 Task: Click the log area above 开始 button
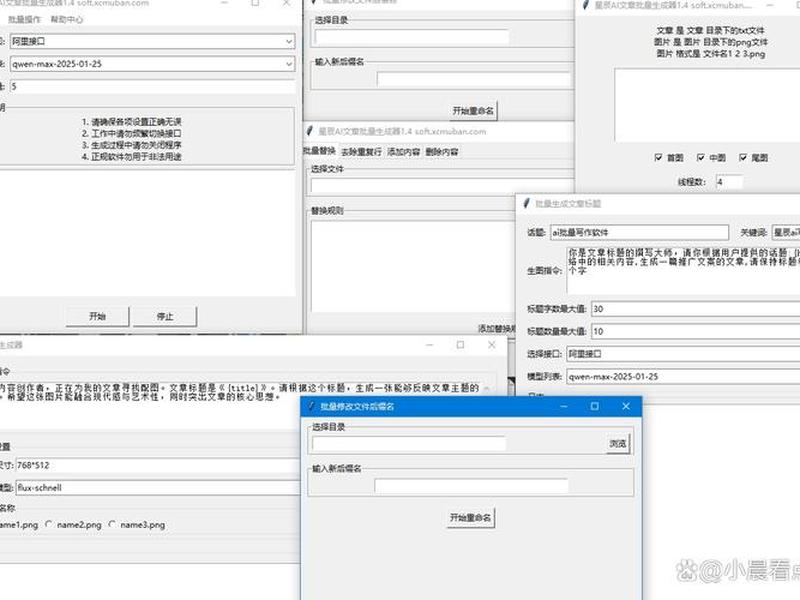pyautogui.click(x=147, y=234)
